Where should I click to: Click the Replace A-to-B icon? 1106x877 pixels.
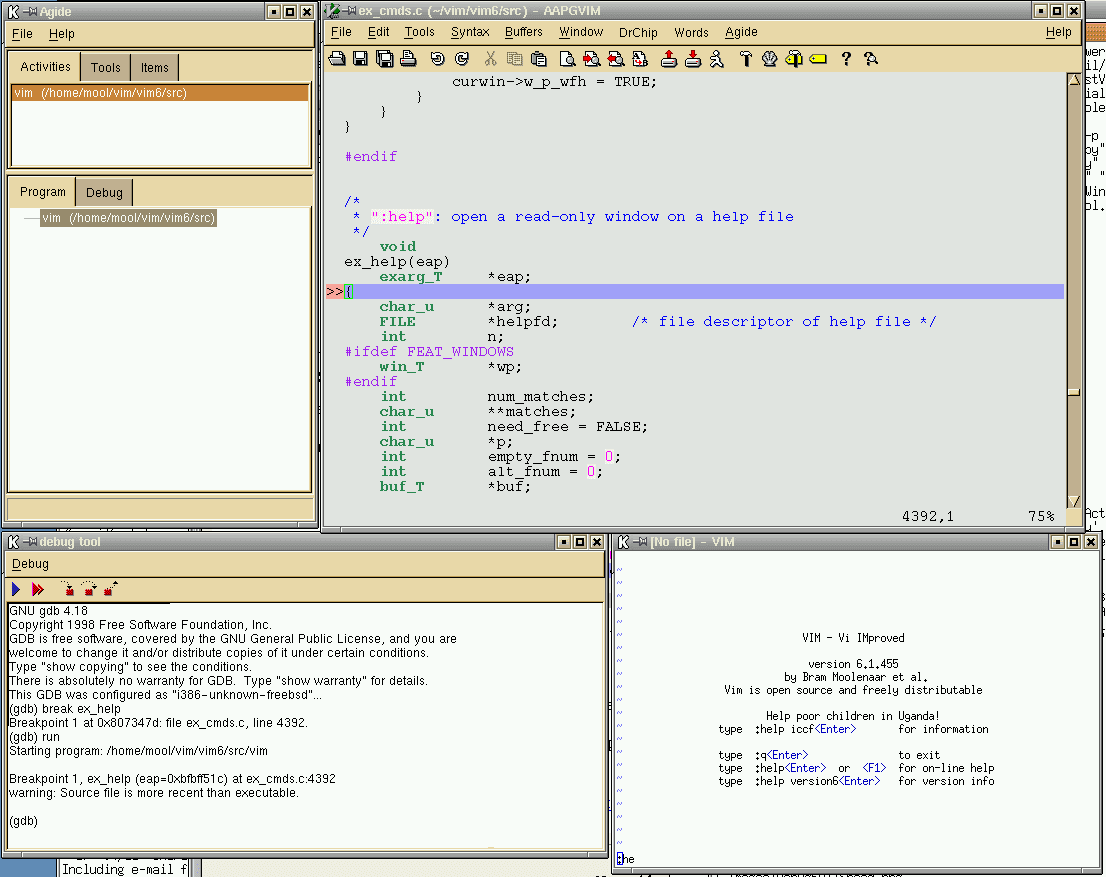640,59
